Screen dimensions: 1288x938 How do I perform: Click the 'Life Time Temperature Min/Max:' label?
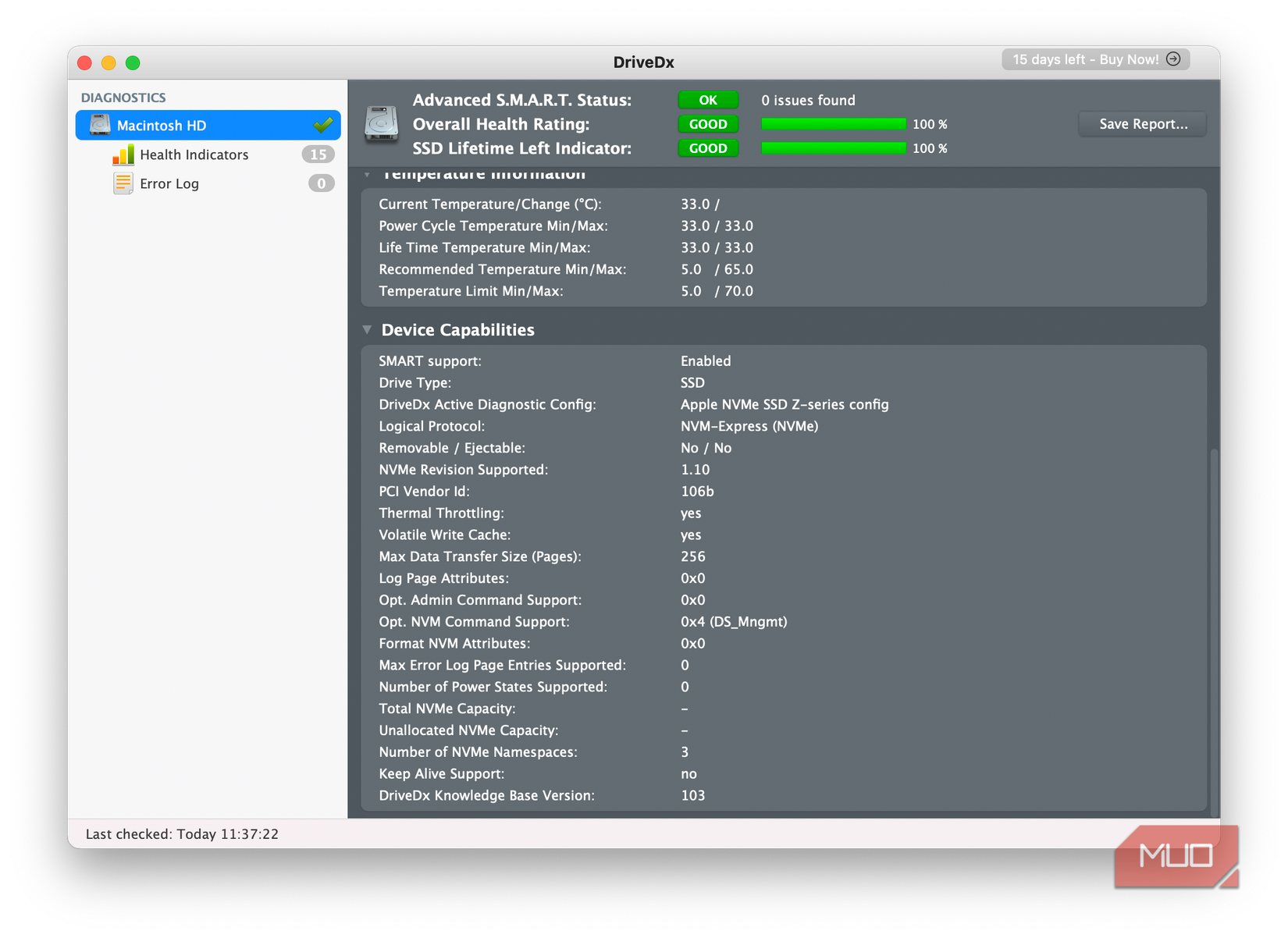[485, 247]
